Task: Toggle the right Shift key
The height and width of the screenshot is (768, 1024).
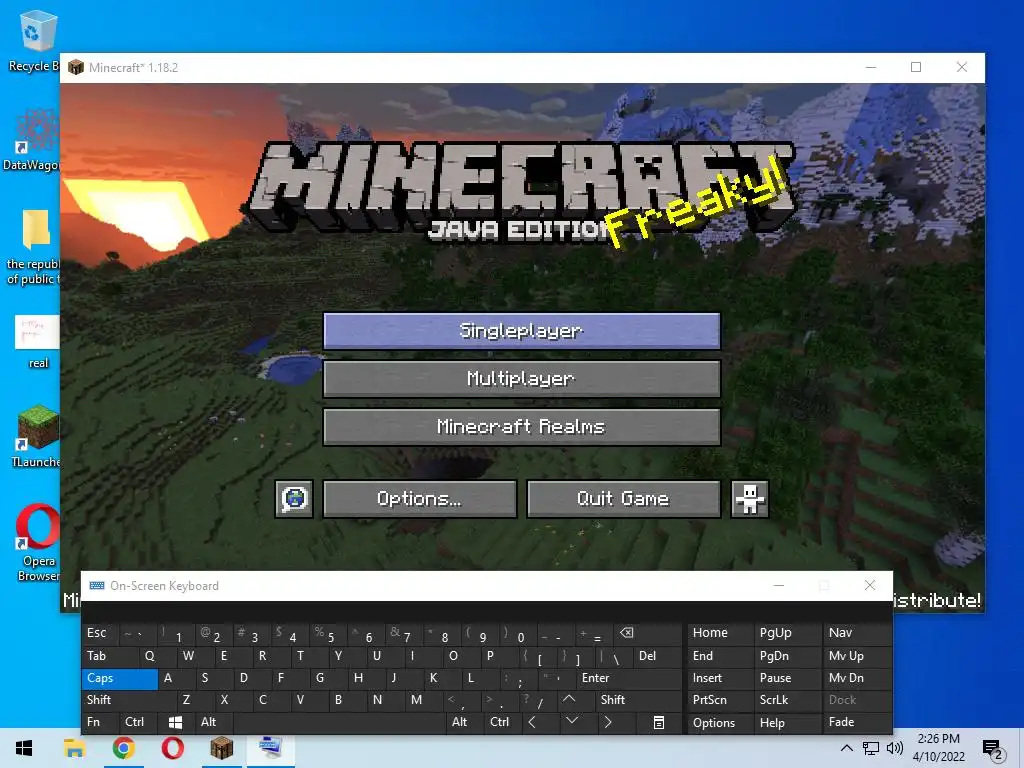Action: pyautogui.click(x=637, y=700)
